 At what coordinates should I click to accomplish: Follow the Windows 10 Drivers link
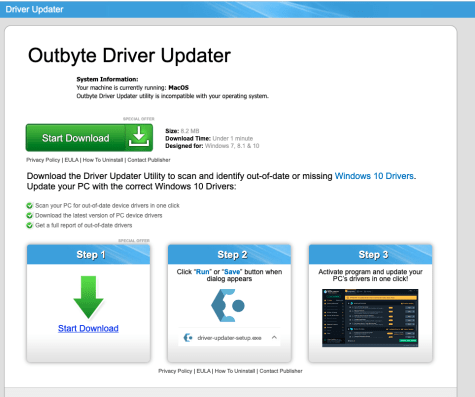point(374,176)
